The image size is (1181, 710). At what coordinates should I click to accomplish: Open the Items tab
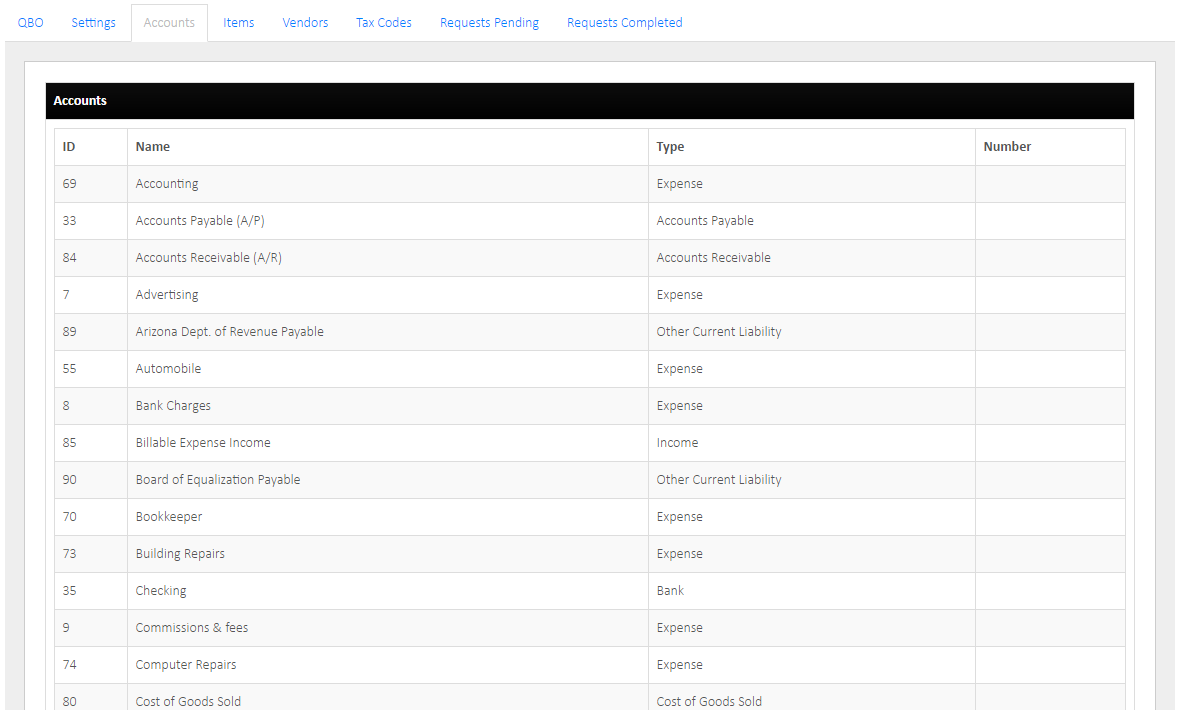point(239,23)
